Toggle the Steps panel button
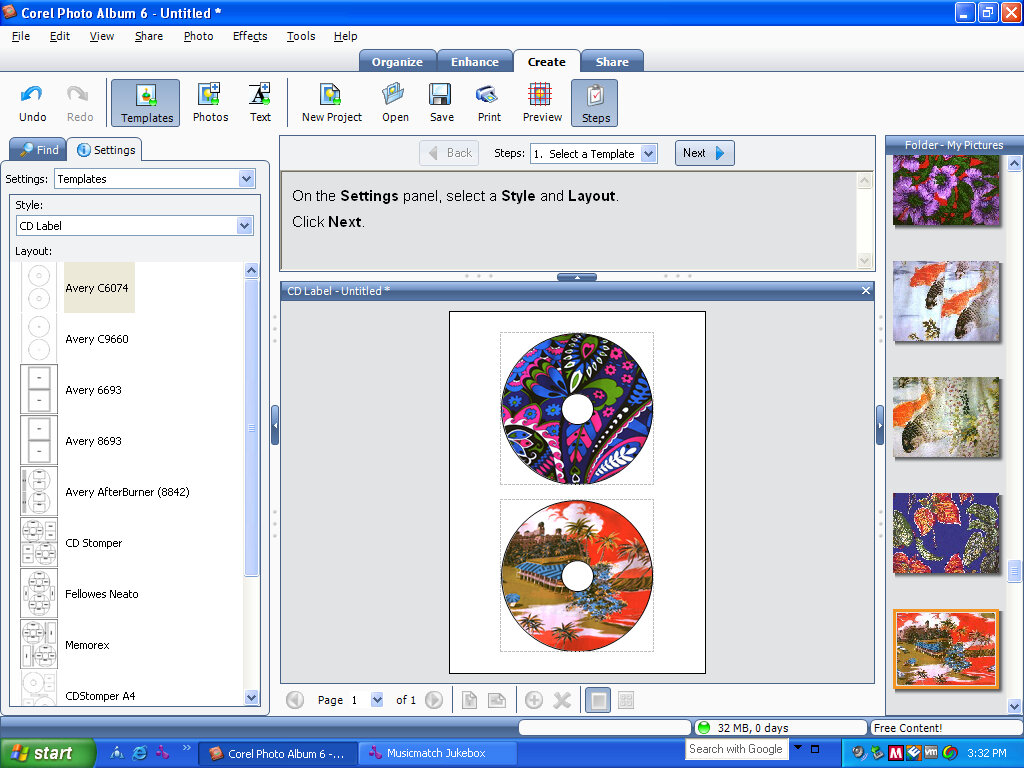 pyautogui.click(x=595, y=103)
